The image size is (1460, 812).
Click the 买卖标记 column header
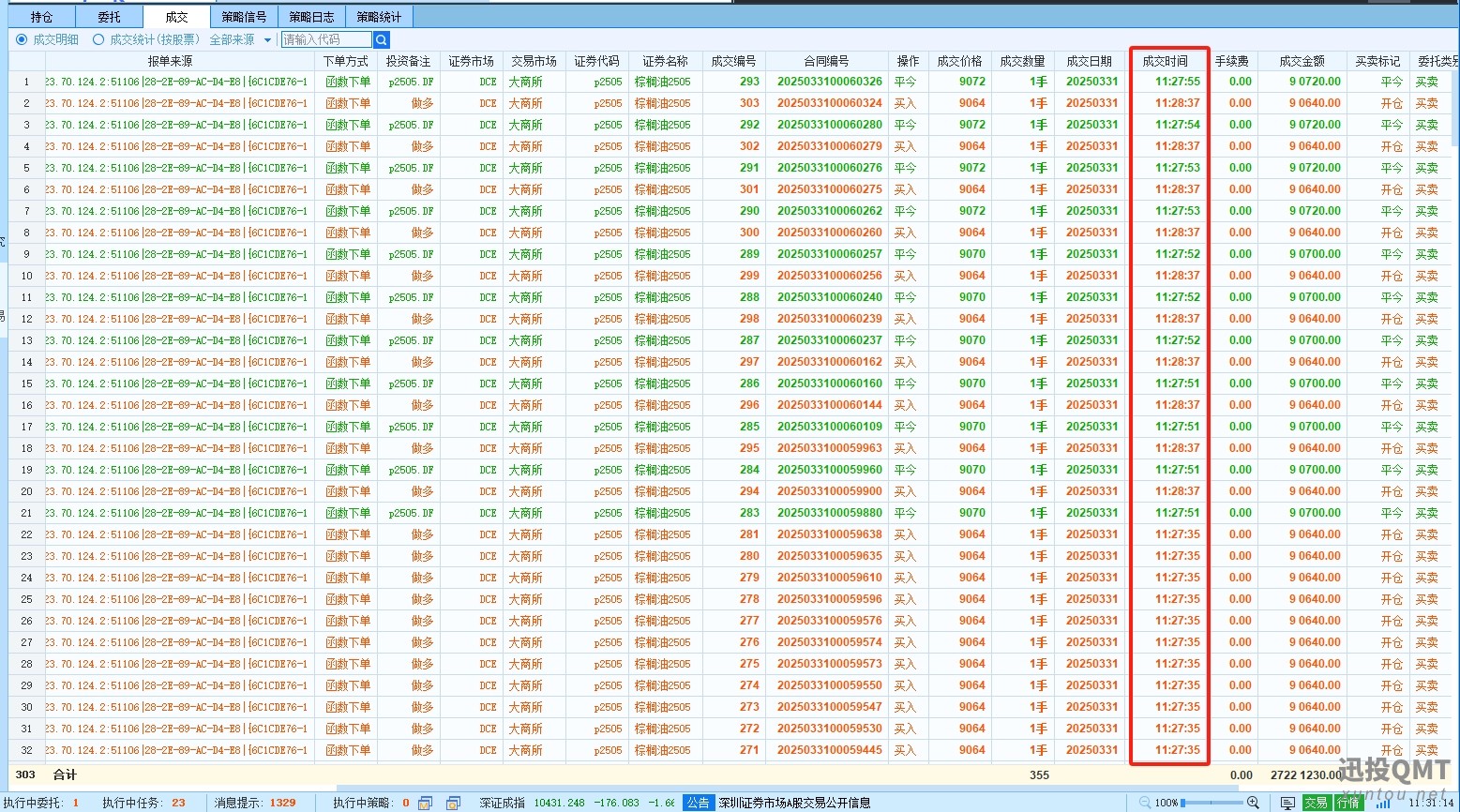pos(1377,61)
